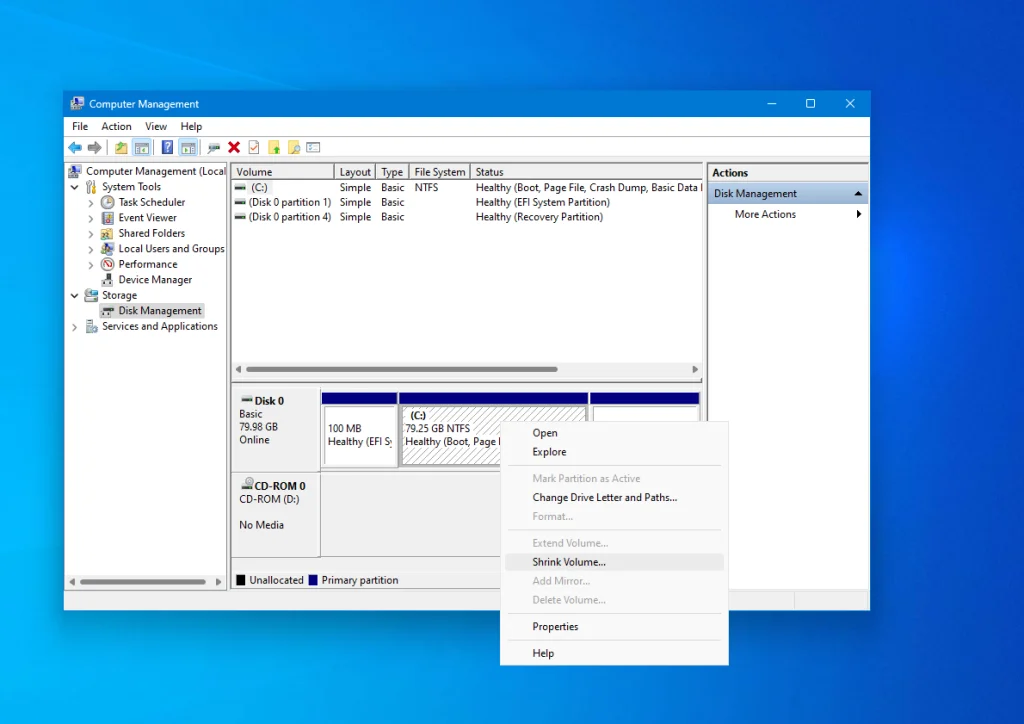Expand Services and Applications node

pos(75,327)
